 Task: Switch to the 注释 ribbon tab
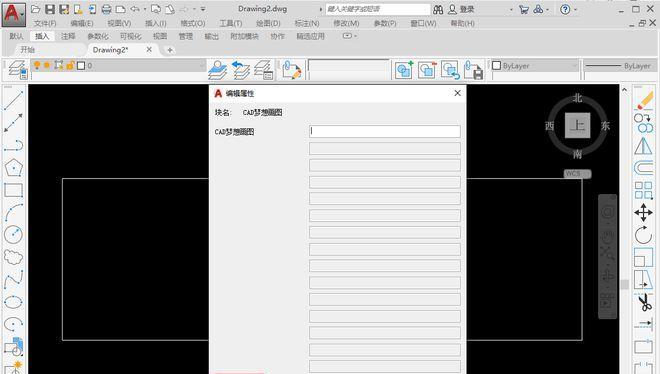click(x=68, y=36)
